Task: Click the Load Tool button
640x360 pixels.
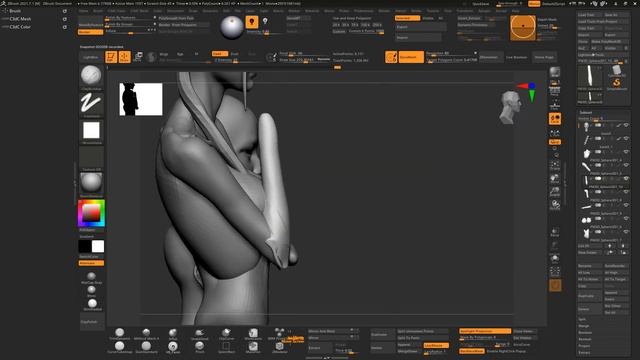Action: point(589,15)
